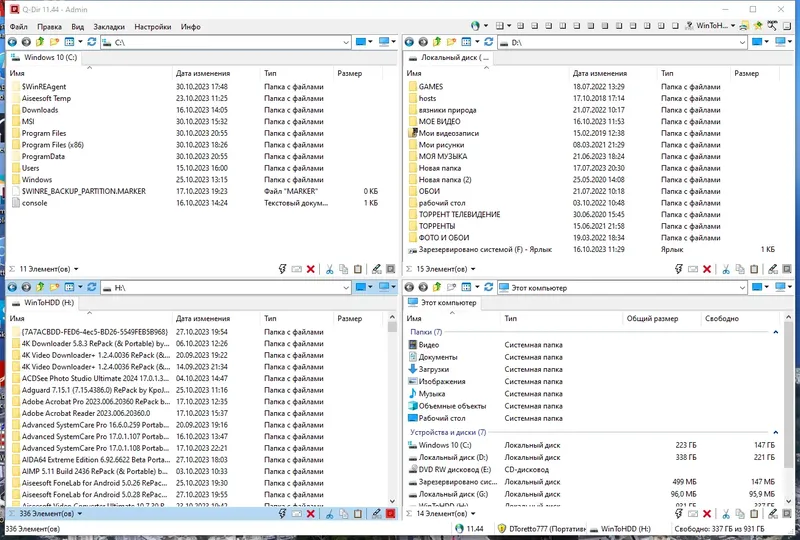Collapse the Папки (7) group
The image size is (800, 540).
[776, 332]
